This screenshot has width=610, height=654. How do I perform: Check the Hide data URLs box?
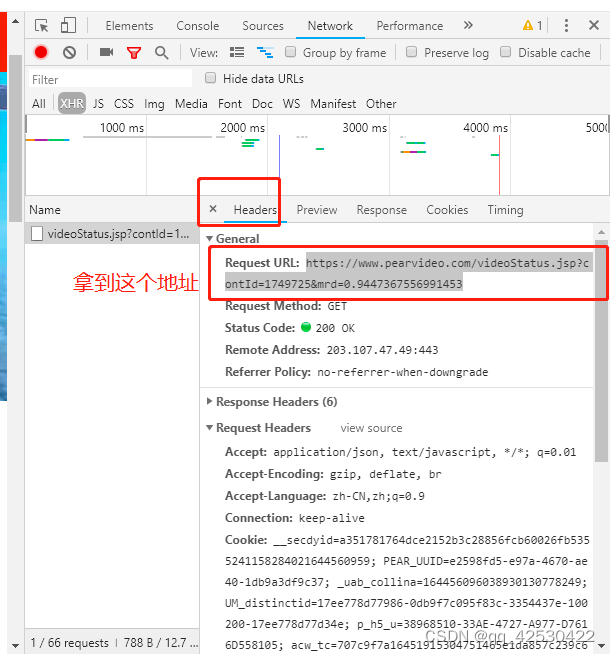click(x=210, y=78)
